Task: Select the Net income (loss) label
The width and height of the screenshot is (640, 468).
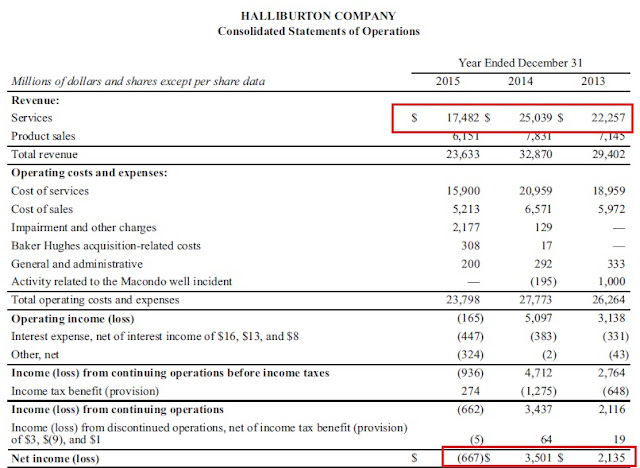Action: 55,459
